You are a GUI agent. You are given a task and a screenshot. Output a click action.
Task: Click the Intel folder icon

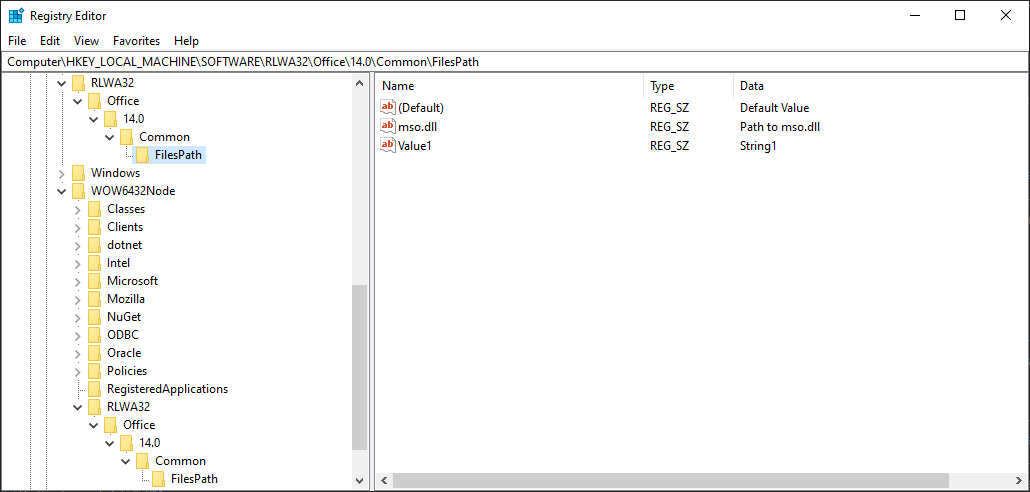(x=95, y=263)
